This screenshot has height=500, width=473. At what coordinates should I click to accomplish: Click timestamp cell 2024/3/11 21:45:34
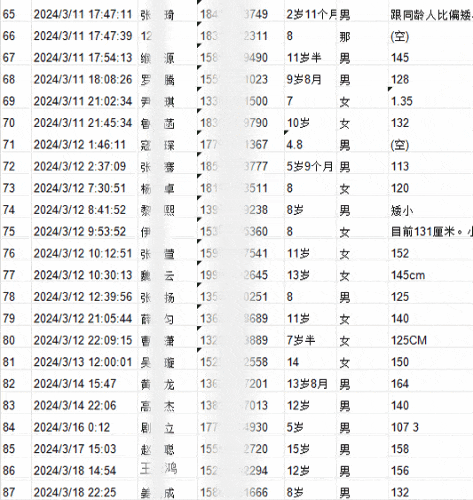click(84, 123)
